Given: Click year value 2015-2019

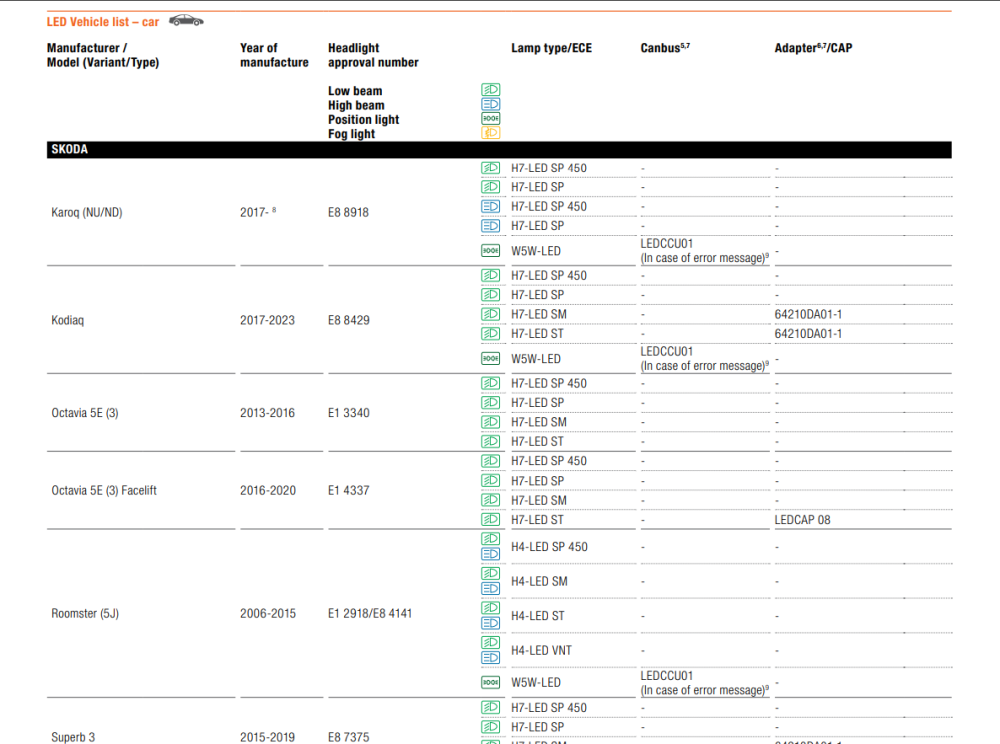Looking at the screenshot, I should point(267,737).
